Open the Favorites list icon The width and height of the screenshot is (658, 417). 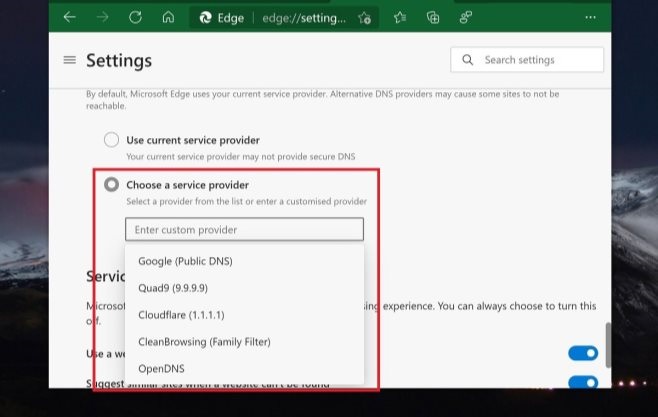point(400,17)
